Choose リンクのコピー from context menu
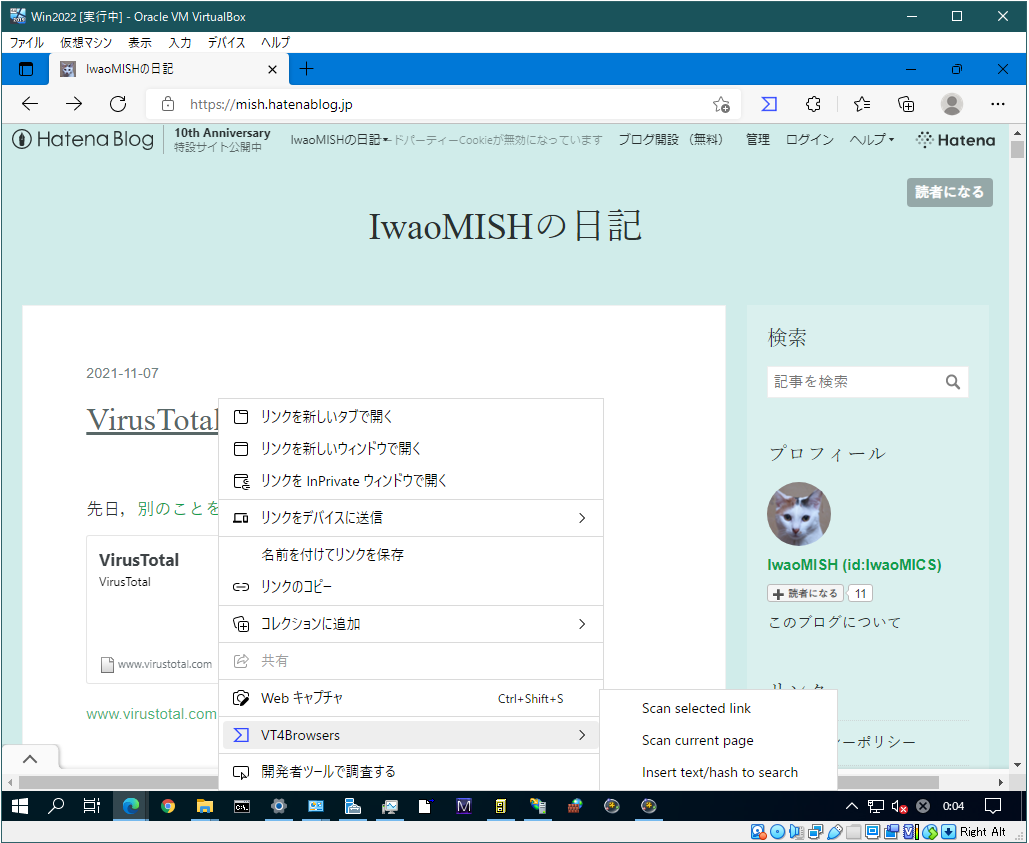This screenshot has height=843, width=1029. point(411,586)
